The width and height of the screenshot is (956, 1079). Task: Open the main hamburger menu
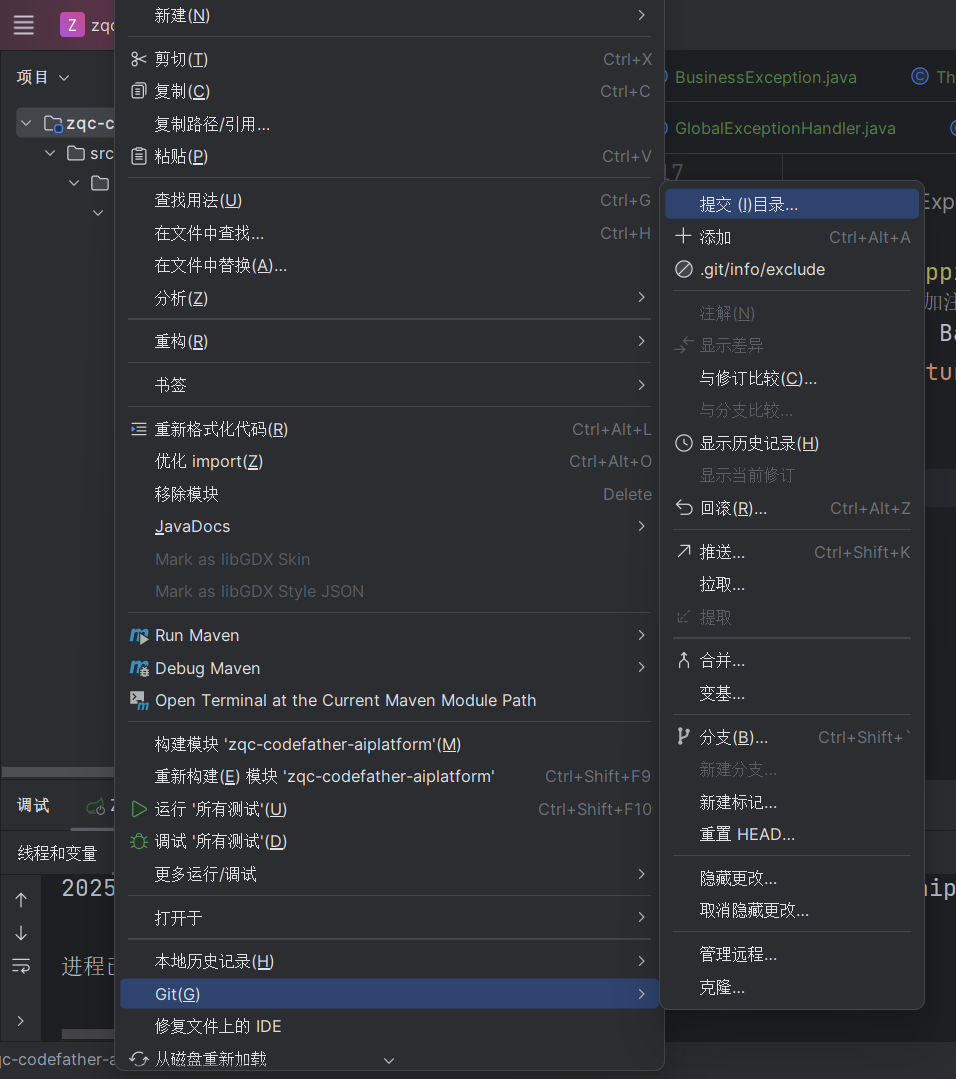click(x=24, y=25)
